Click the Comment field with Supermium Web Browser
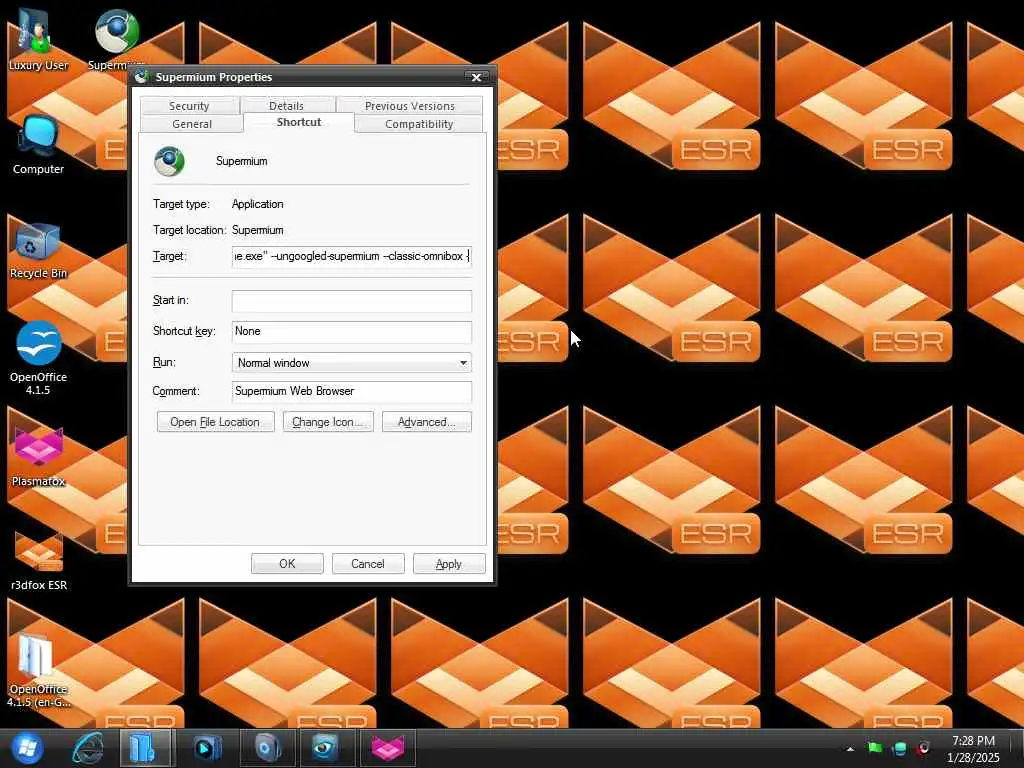 (x=351, y=392)
